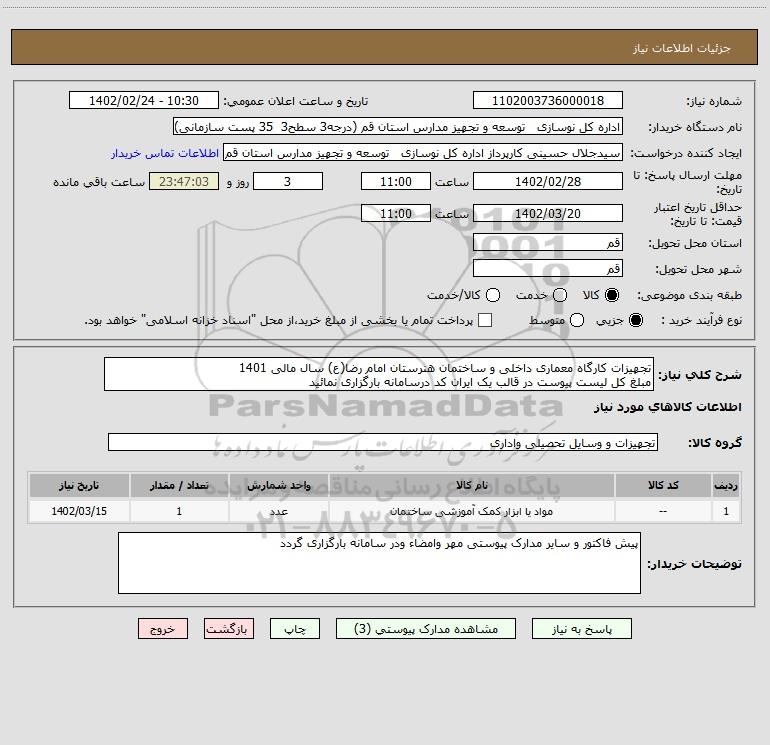Click the چاپ print button
This screenshot has height=745, width=770.
click(295, 629)
